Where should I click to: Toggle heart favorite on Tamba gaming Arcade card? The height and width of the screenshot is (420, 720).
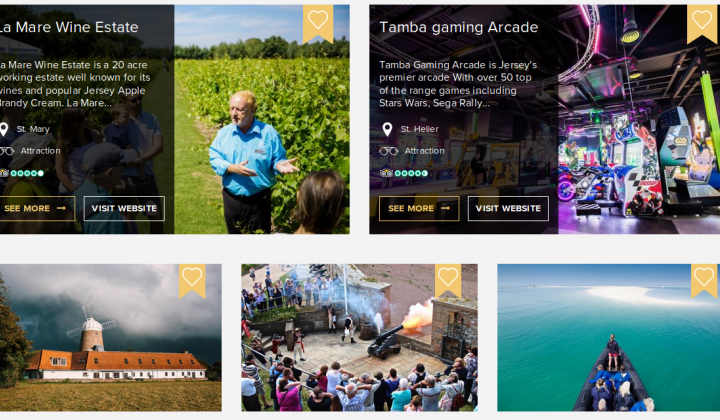click(x=702, y=23)
